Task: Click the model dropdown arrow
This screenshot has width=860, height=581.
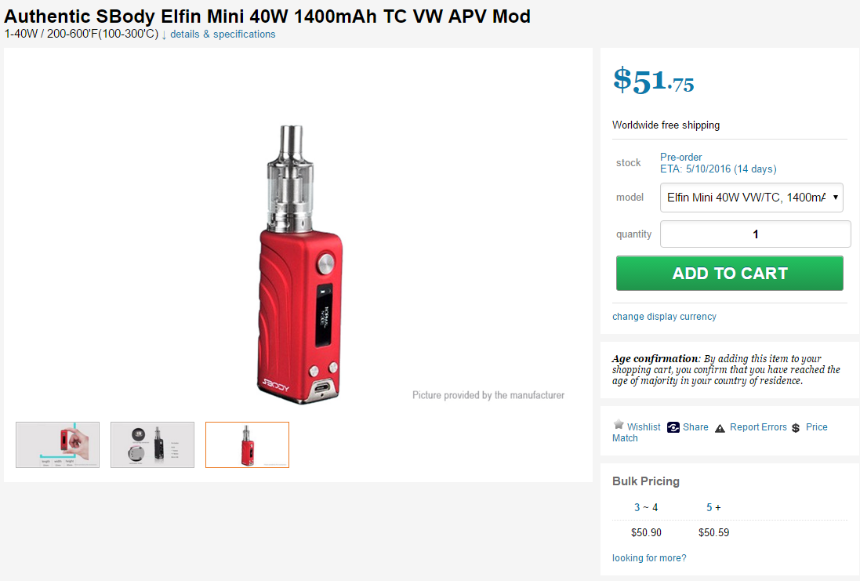Action: click(x=835, y=198)
